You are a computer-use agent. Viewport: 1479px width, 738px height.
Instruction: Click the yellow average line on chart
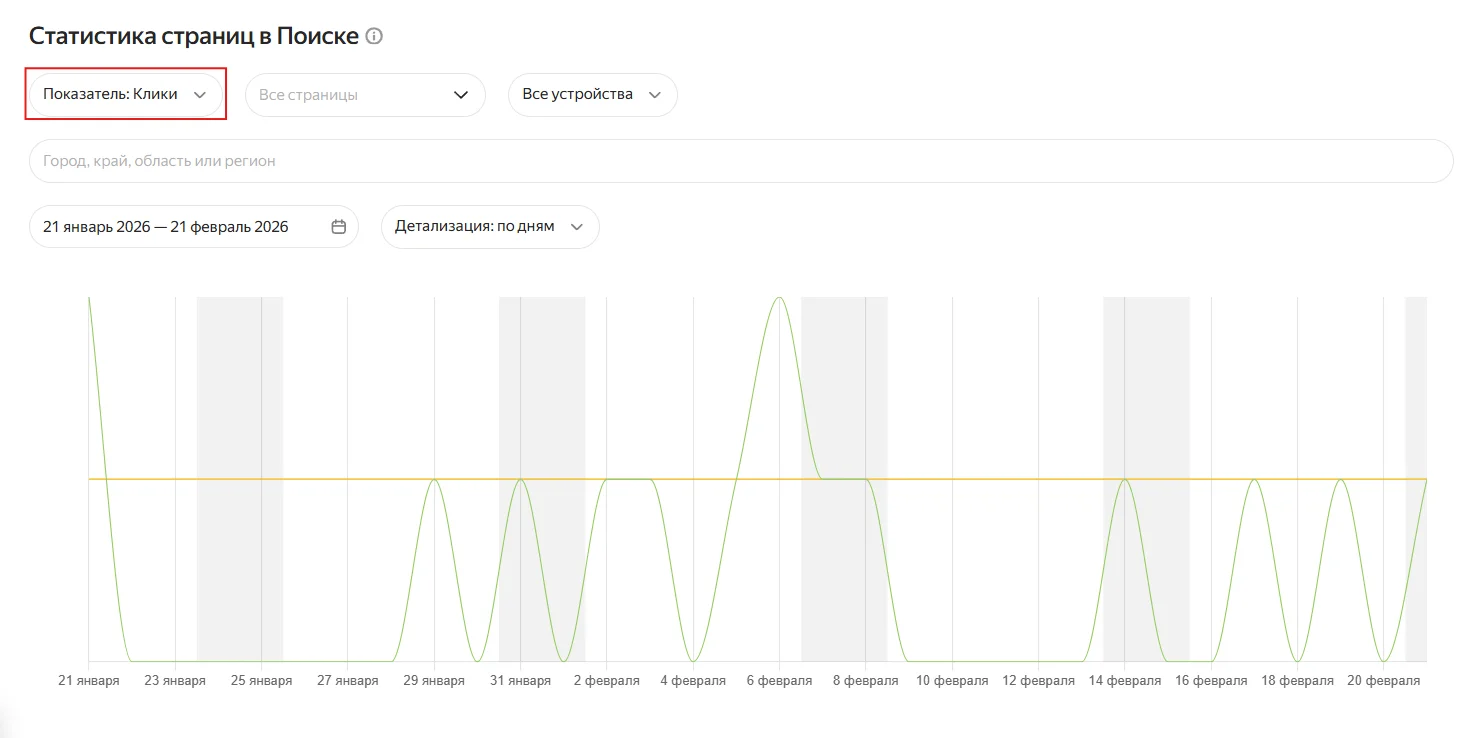point(980,479)
